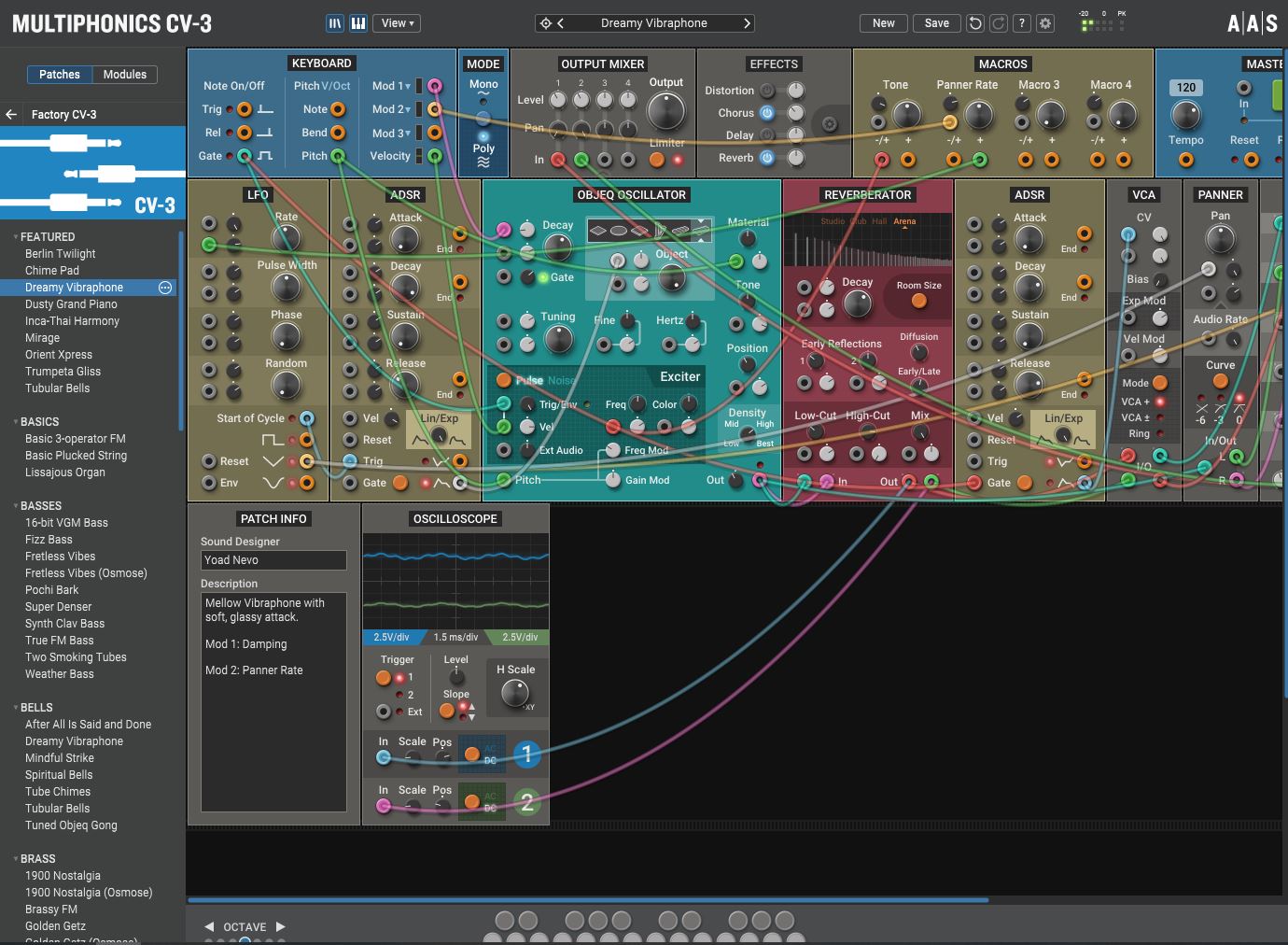Go to next patch arrow
1288x945 pixels.
(x=747, y=23)
